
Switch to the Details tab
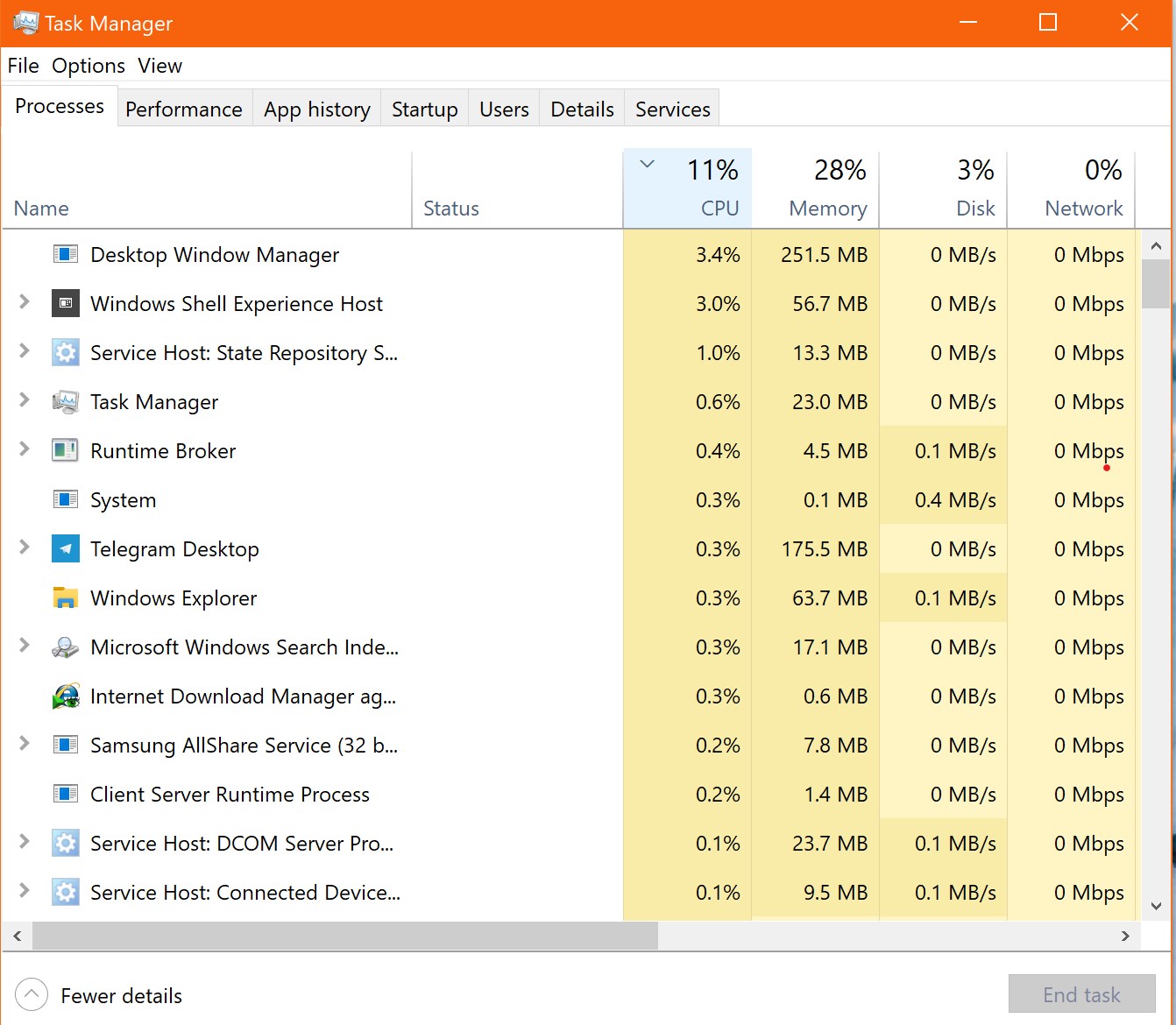point(582,109)
